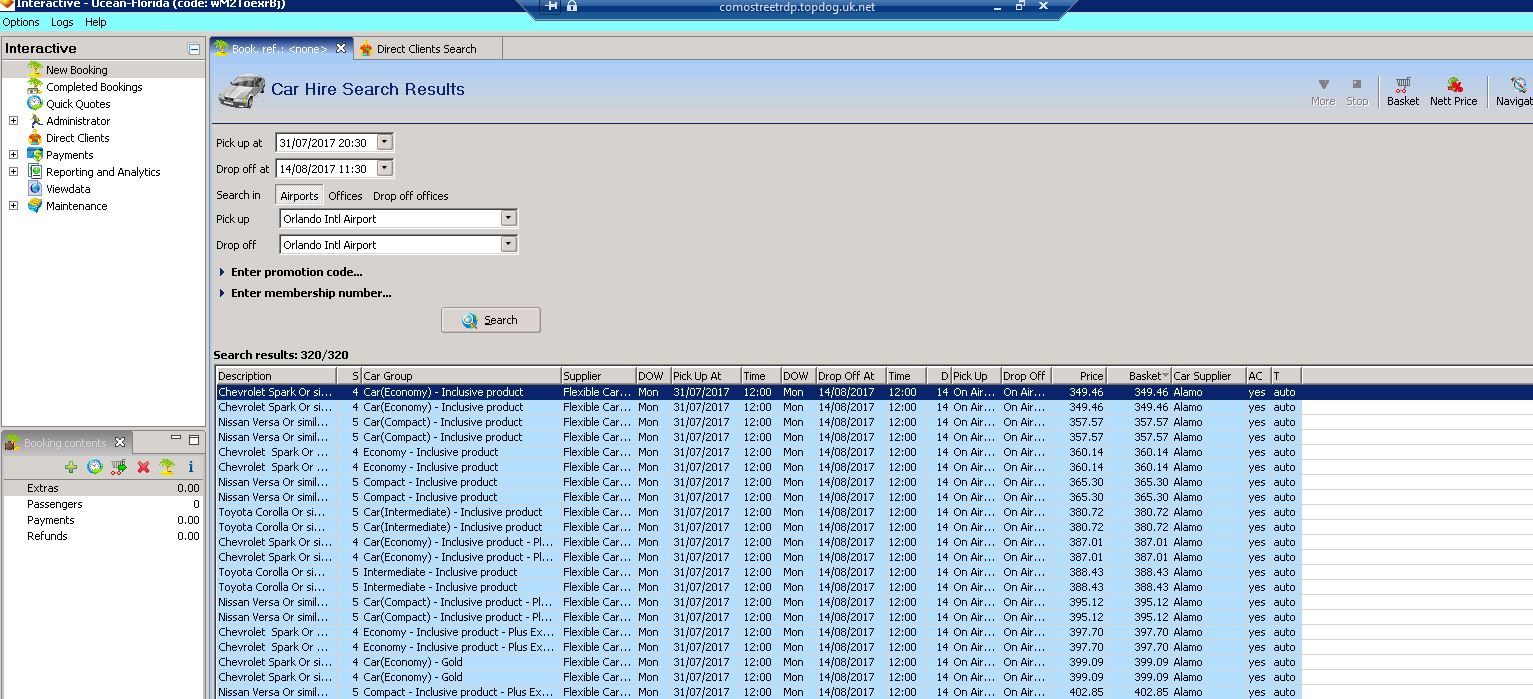Viewport: 1533px width, 699px height.
Task: Click the red X delete icon
Action: tap(143, 467)
